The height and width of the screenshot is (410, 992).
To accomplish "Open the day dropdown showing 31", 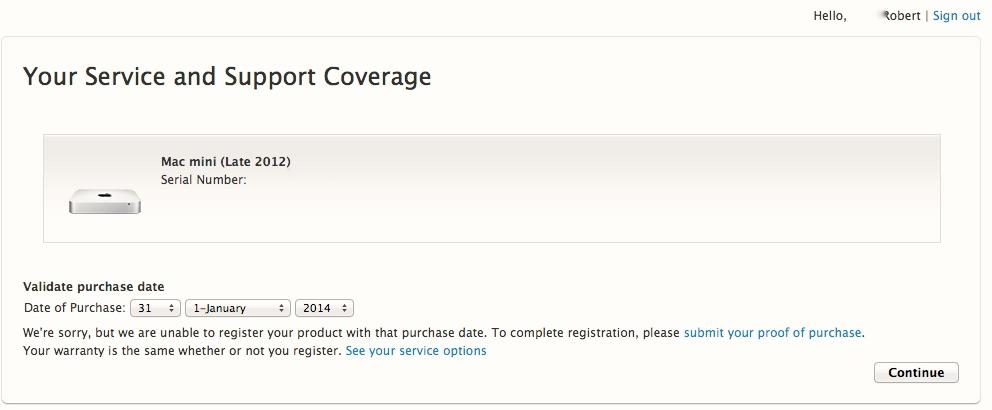I will coord(156,308).
